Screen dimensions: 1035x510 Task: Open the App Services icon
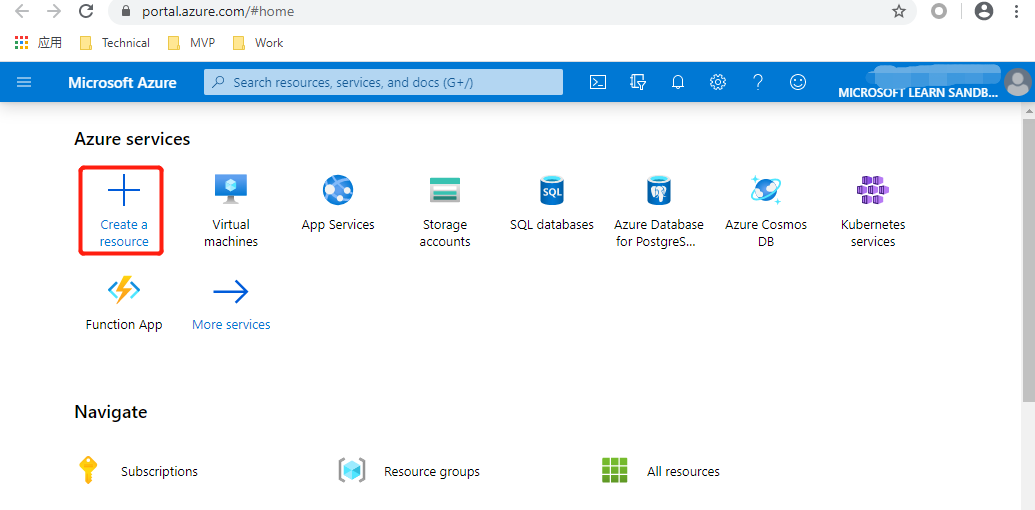[x=338, y=190]
